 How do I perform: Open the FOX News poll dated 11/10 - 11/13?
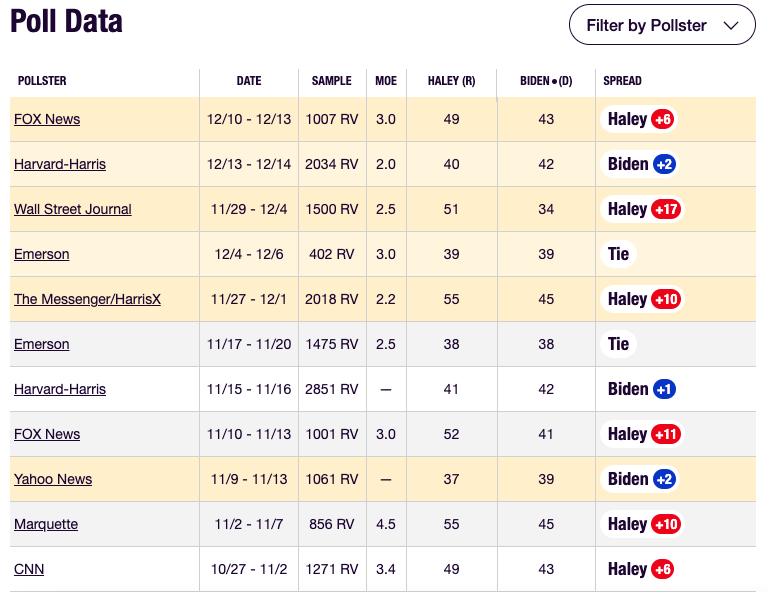tap(47, 434)
